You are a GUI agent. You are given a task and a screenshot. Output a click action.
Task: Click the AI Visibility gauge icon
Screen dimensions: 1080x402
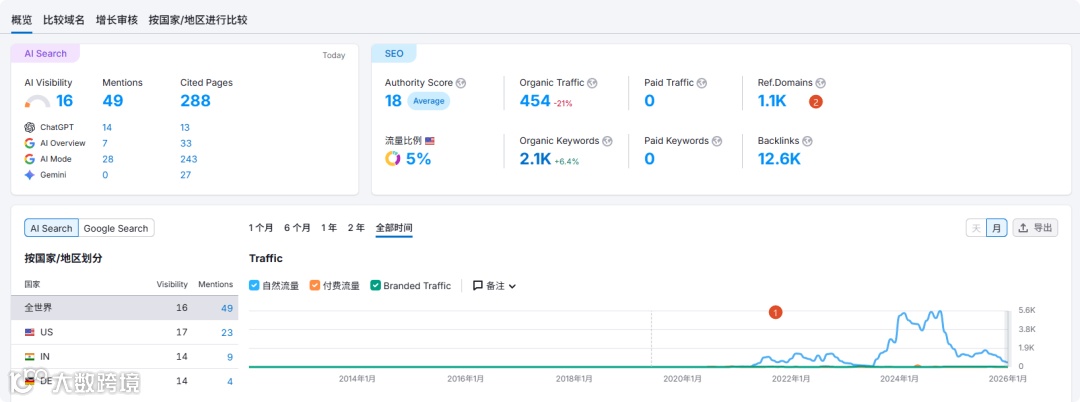pyautogui.click(x=37, y=102)
